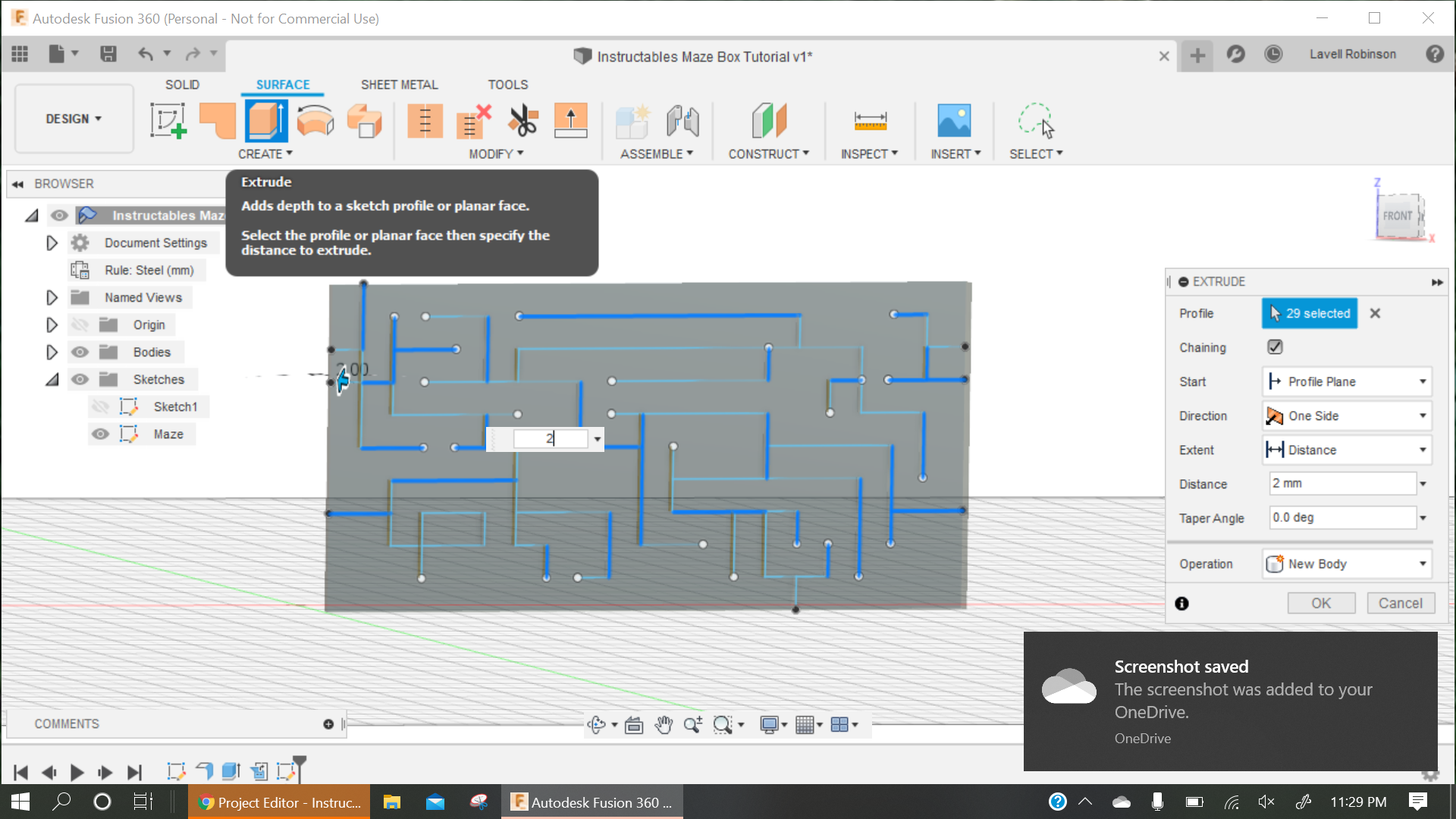1456x819 pixels.
Task: Click the Look At icon in navigation bar
Action: pos(634,725)
